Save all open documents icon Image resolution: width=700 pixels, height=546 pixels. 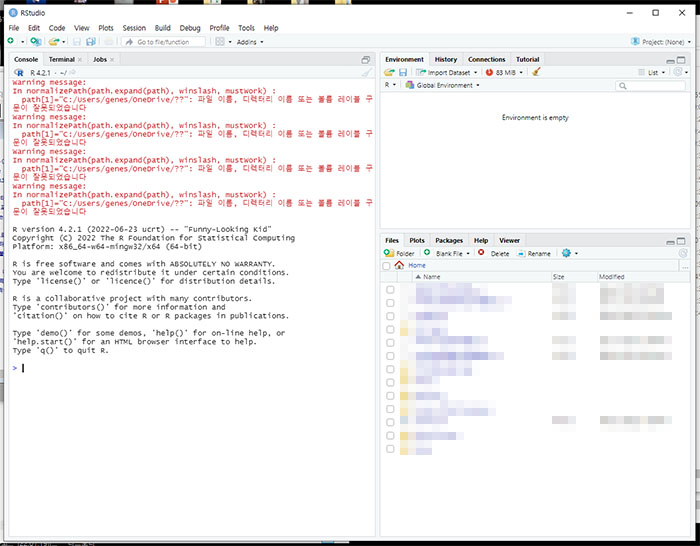pyautogui.click(x=91, y=42)
